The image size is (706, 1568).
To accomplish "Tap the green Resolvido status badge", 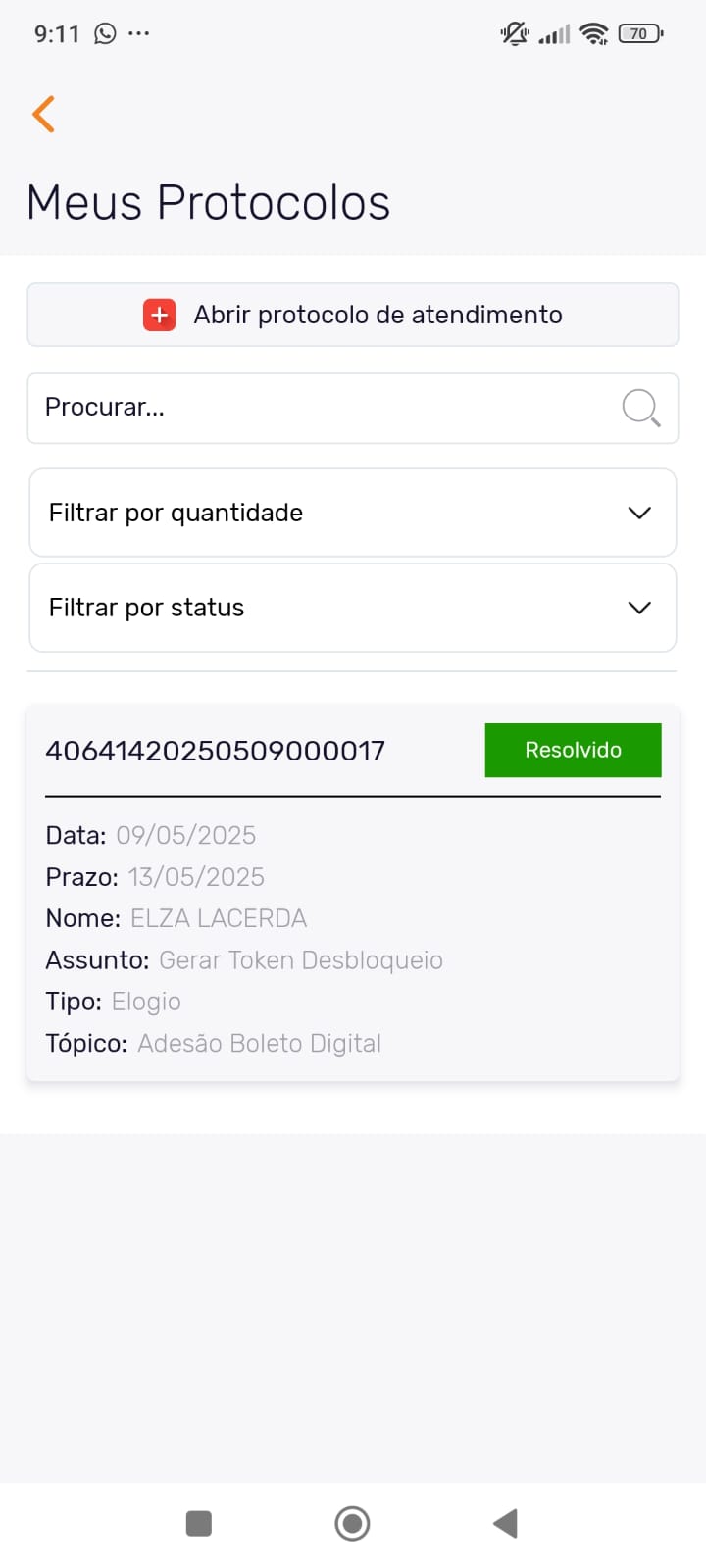I will coord(573,750).
